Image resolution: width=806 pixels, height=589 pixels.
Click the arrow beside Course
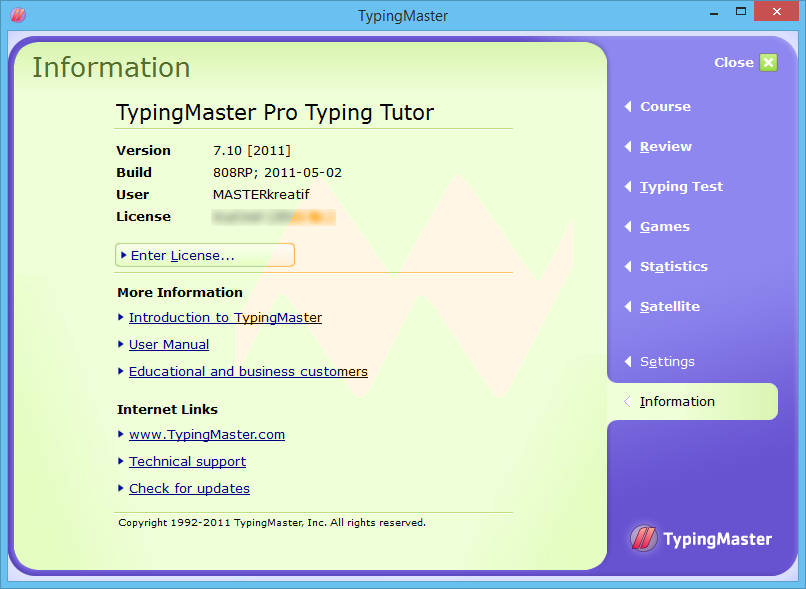pos(628,106)
